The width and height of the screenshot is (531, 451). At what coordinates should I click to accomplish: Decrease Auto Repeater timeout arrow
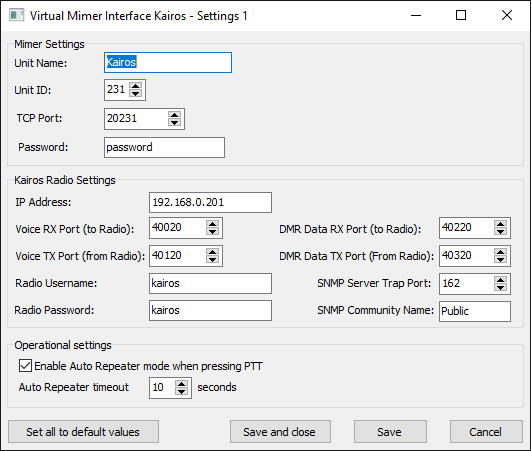pyautogui.click(x=182, y=391)
